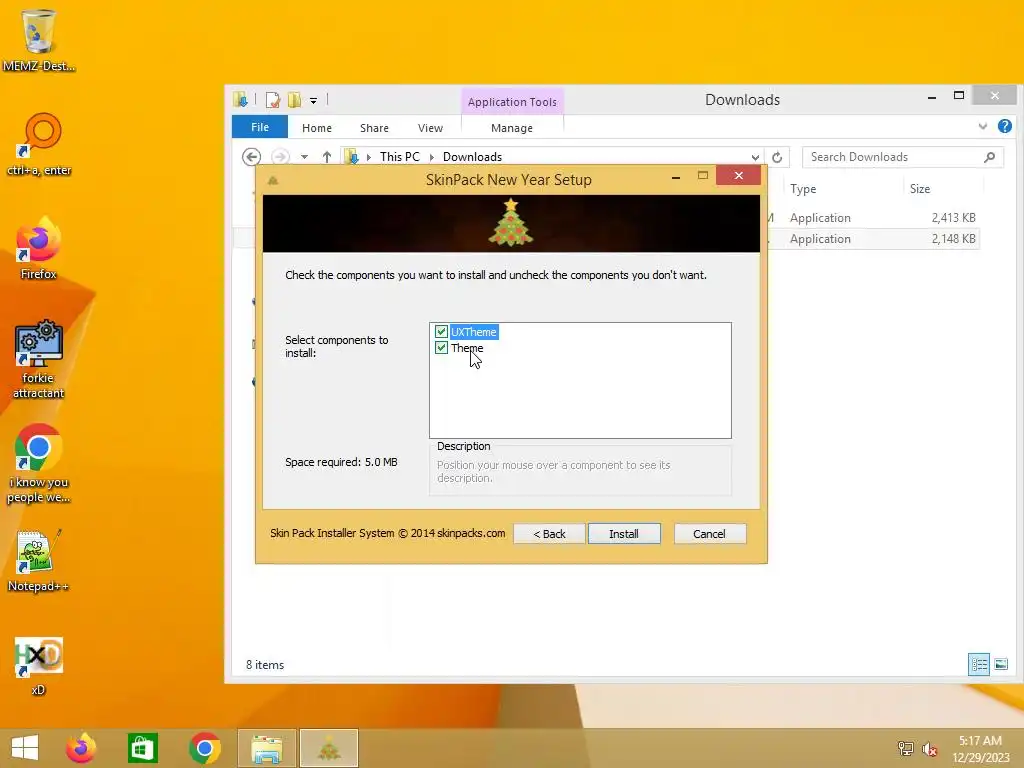Switch to File Explorer taskbar button
This screenshot has width=1024, height=768.
tap(267, 748)
